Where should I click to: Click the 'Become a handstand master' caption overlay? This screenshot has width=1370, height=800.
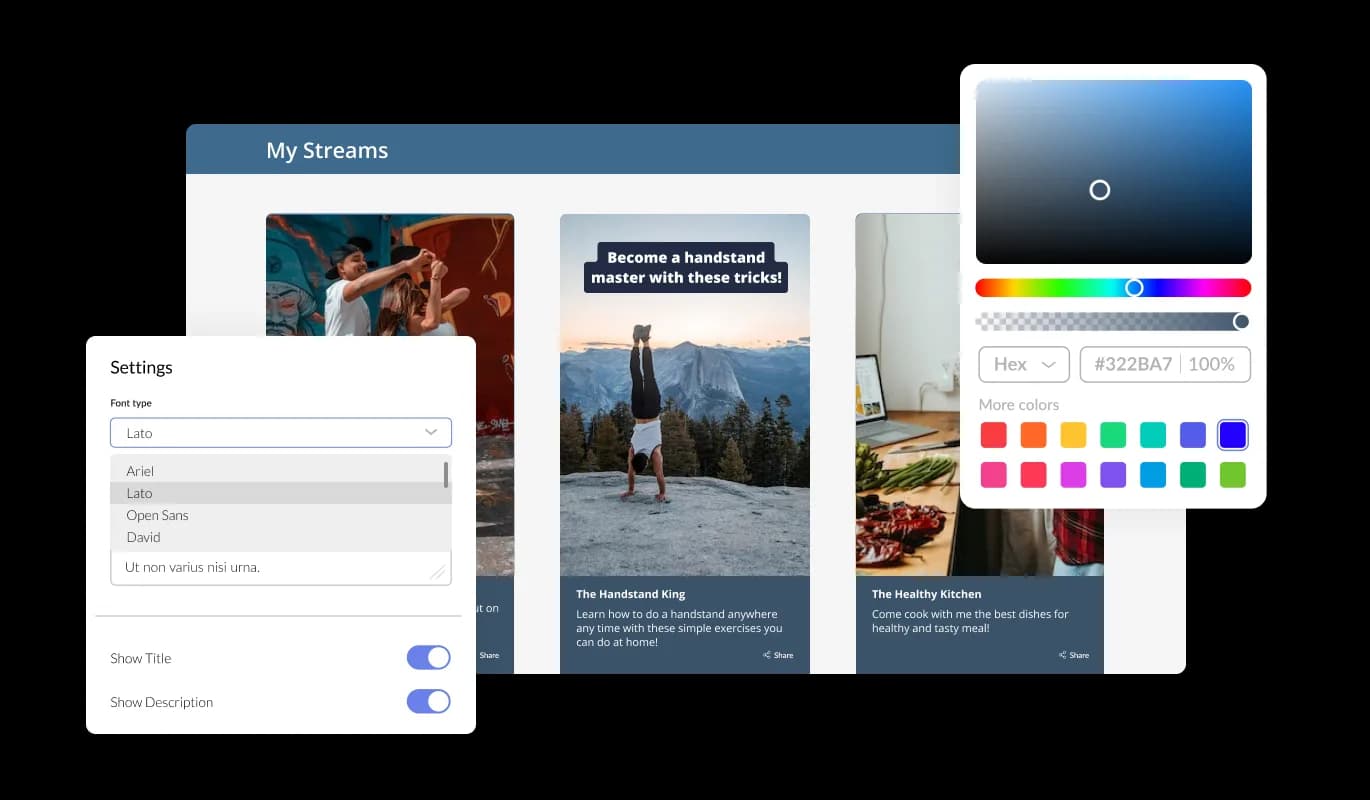tap(686, 267)
